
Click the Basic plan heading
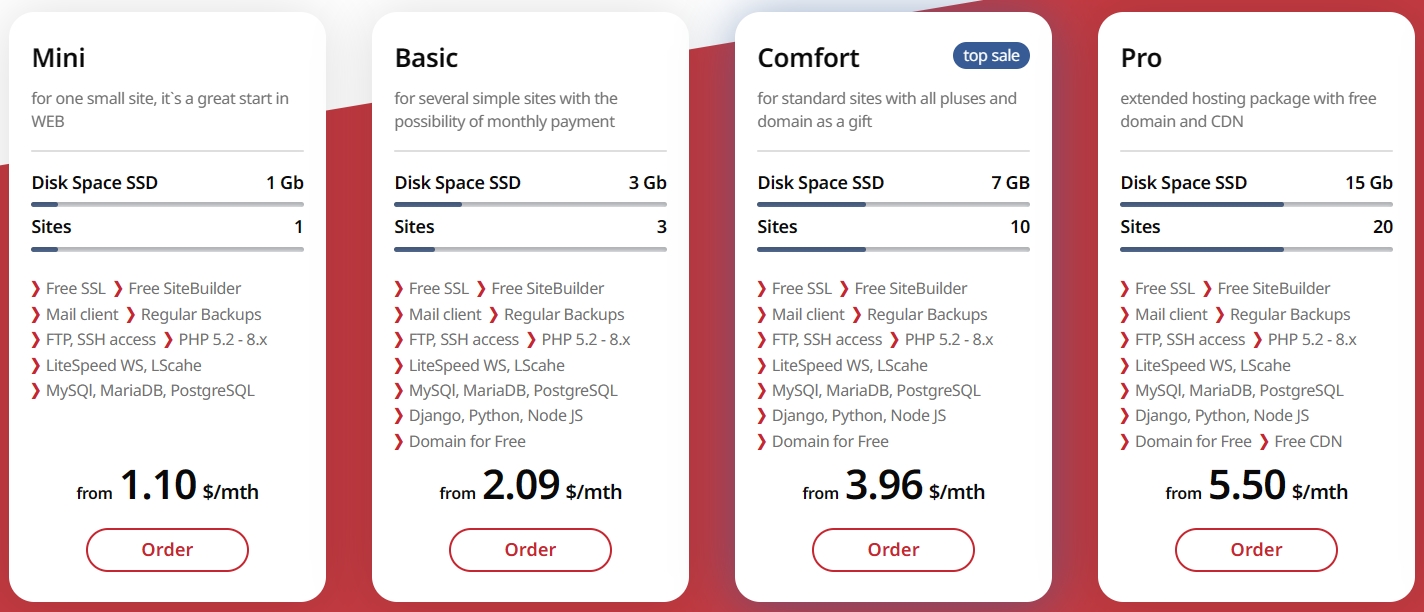pyautogui.click(x=426, y=58)
